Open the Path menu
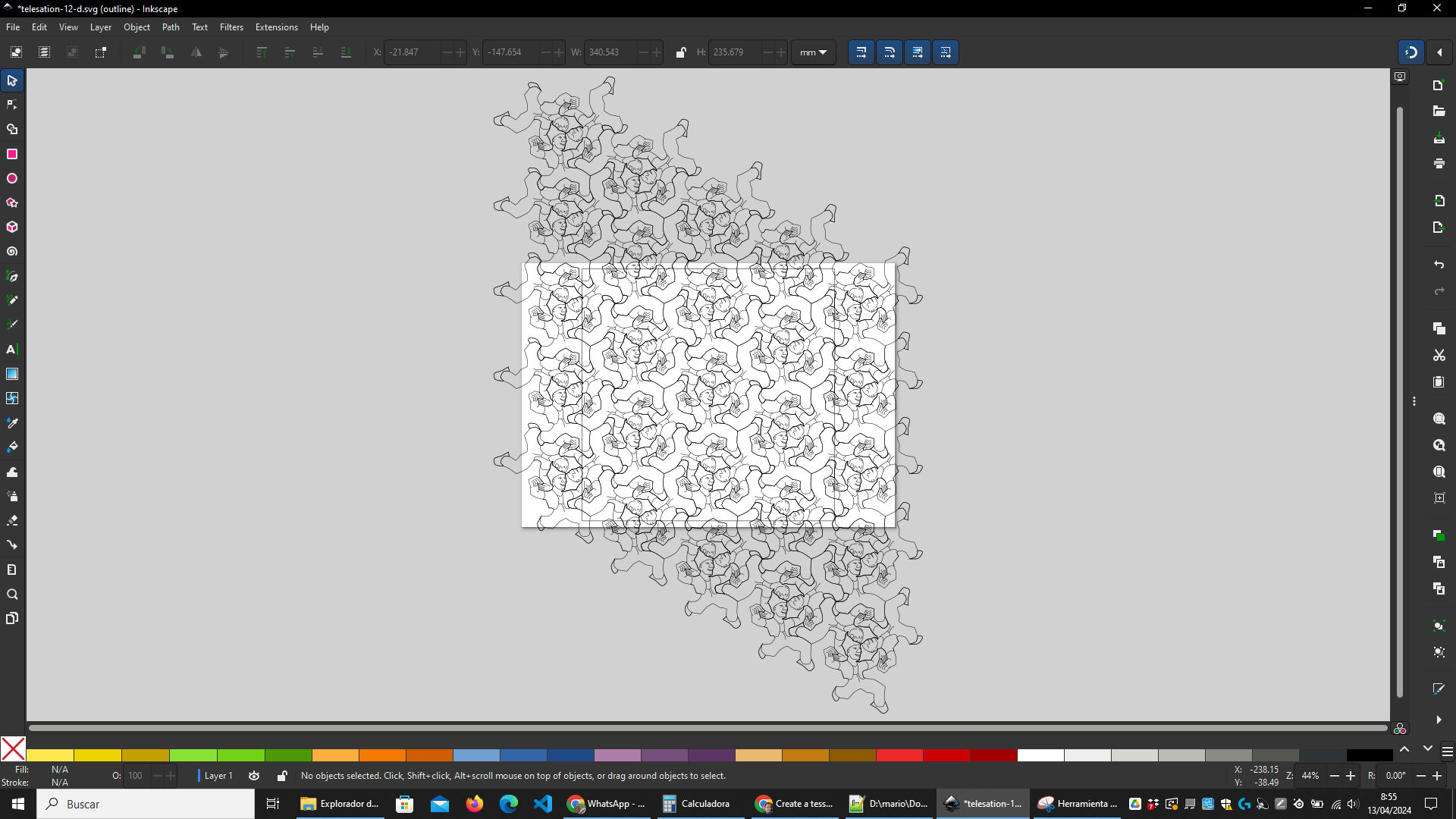Viewport: 1456px width, 819px height. (x=170, y=27)
